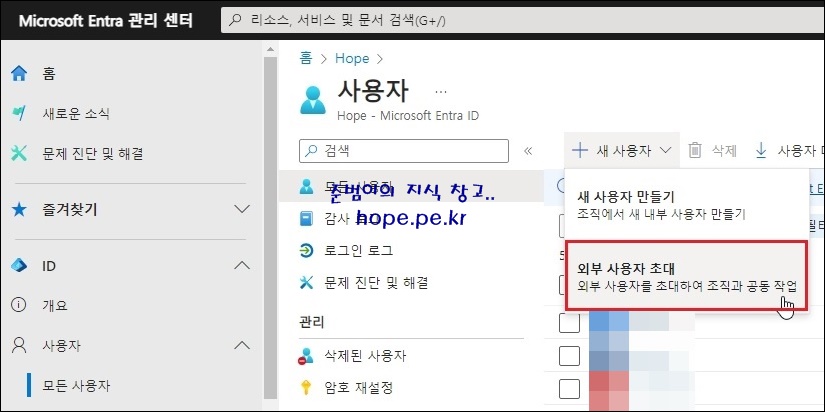Screen dimensions: 825x412
Task: Open the ellipsis menu next to 사용자
Action: [441, 92]
